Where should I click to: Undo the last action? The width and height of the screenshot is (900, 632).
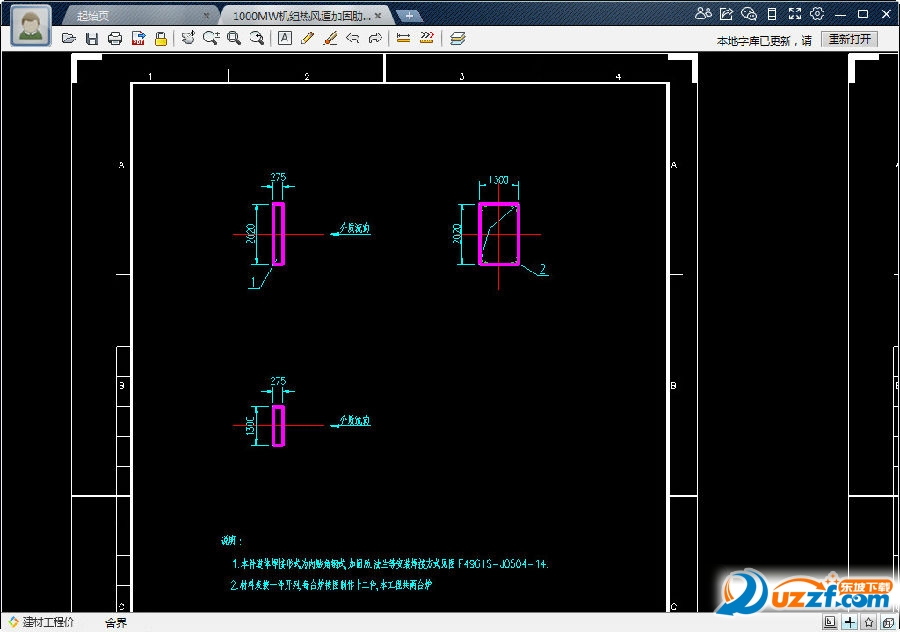point(352,38)
